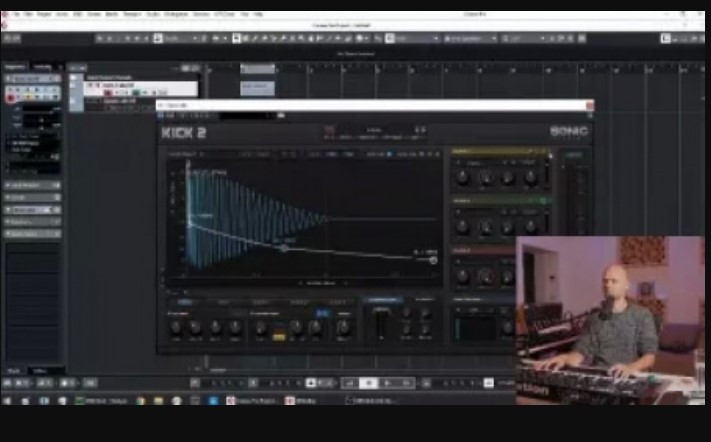The width and height of the screenshot is (711, 442).
Task: Click the Kick 2 logo in the plugin header
Action: (x=184, y=133)
